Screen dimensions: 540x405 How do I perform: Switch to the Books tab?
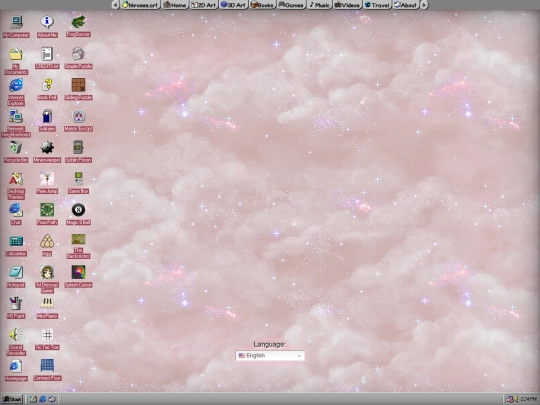262,5
